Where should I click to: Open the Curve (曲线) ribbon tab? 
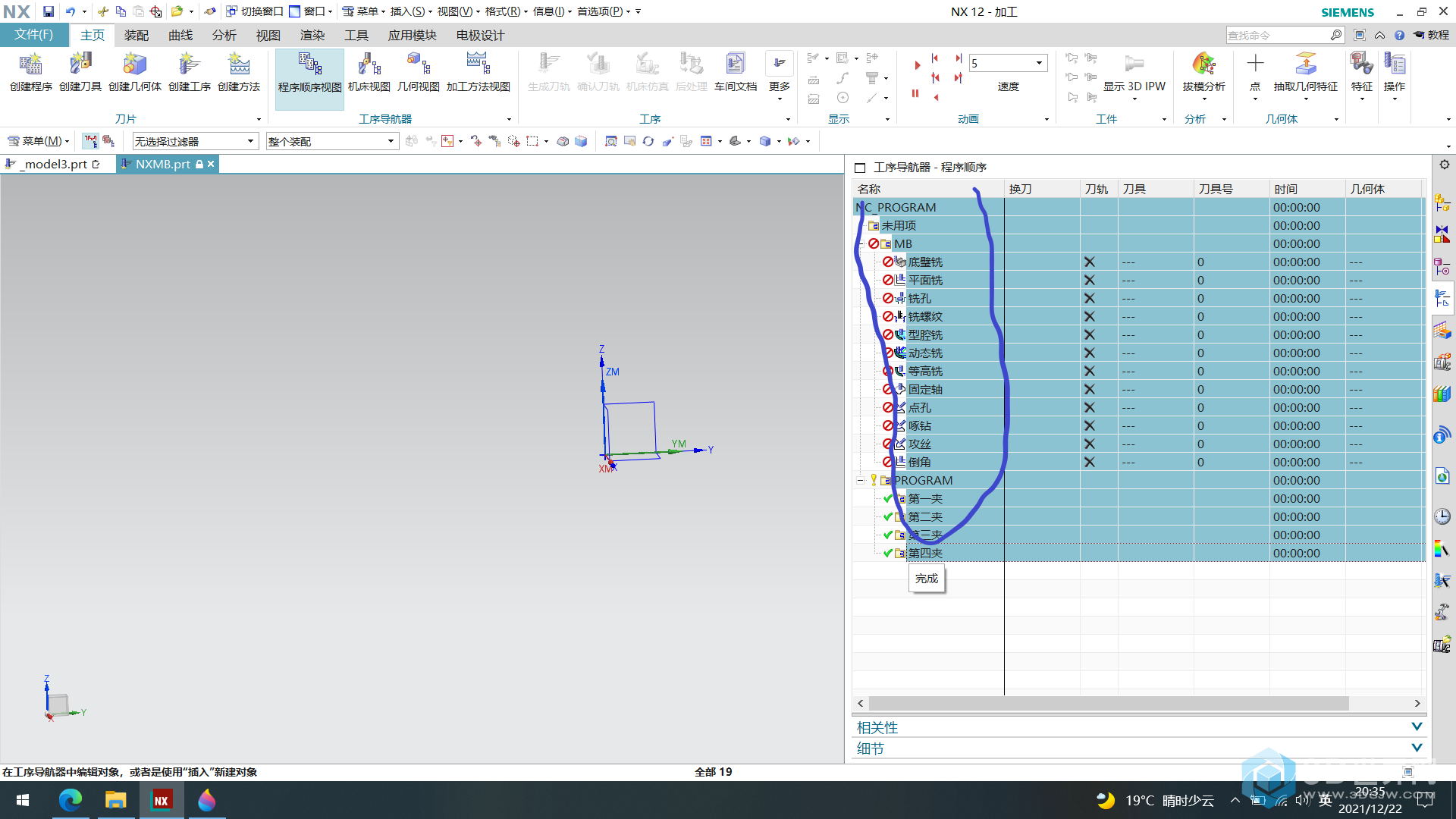180,35
